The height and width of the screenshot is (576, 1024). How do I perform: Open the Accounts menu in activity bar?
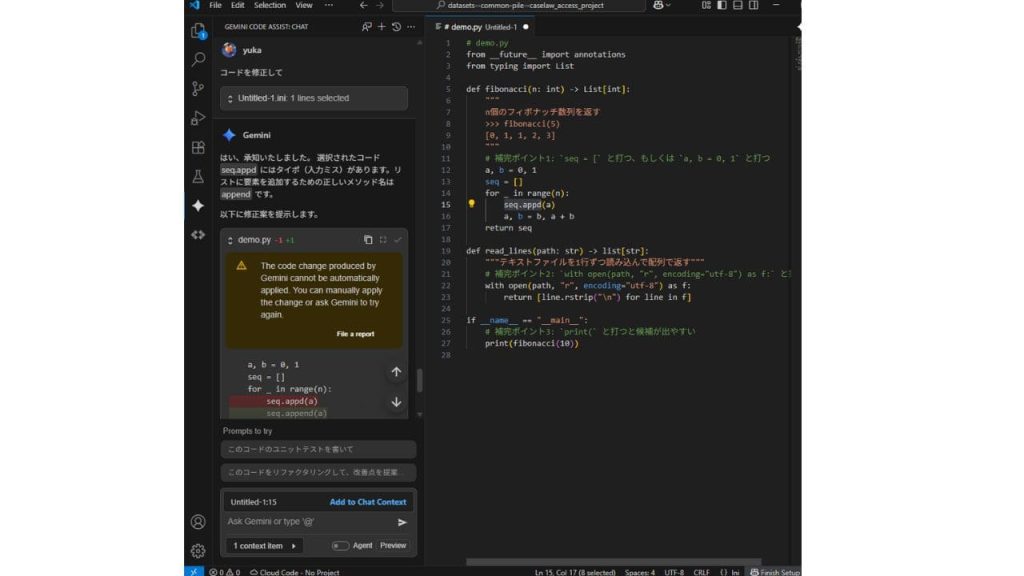pyautogui.click(x=198, y=522)
